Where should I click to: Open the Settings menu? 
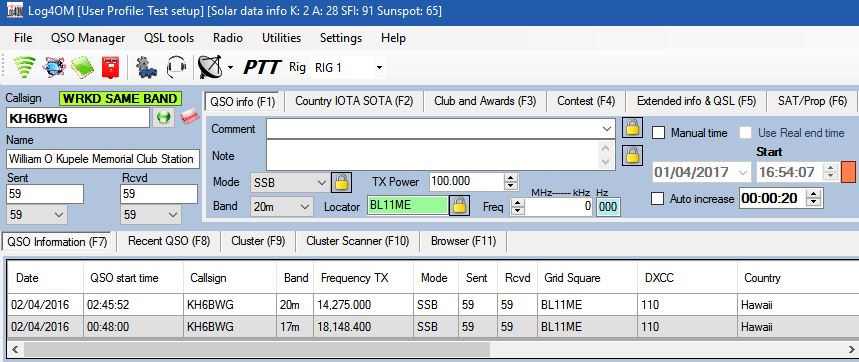(341, 38)
